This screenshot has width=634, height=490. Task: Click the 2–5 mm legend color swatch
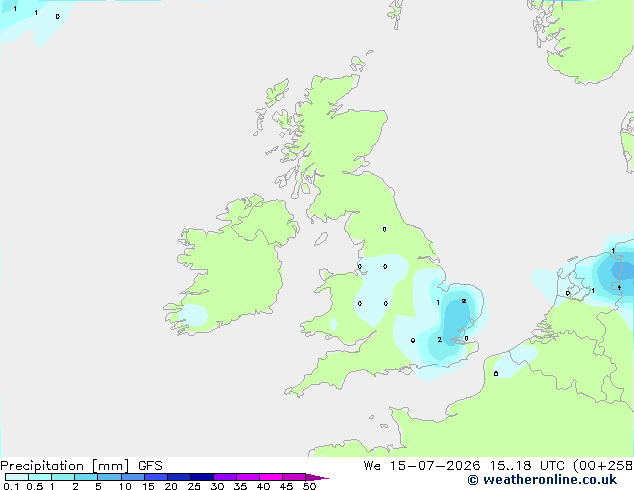[x=86, y=477]
